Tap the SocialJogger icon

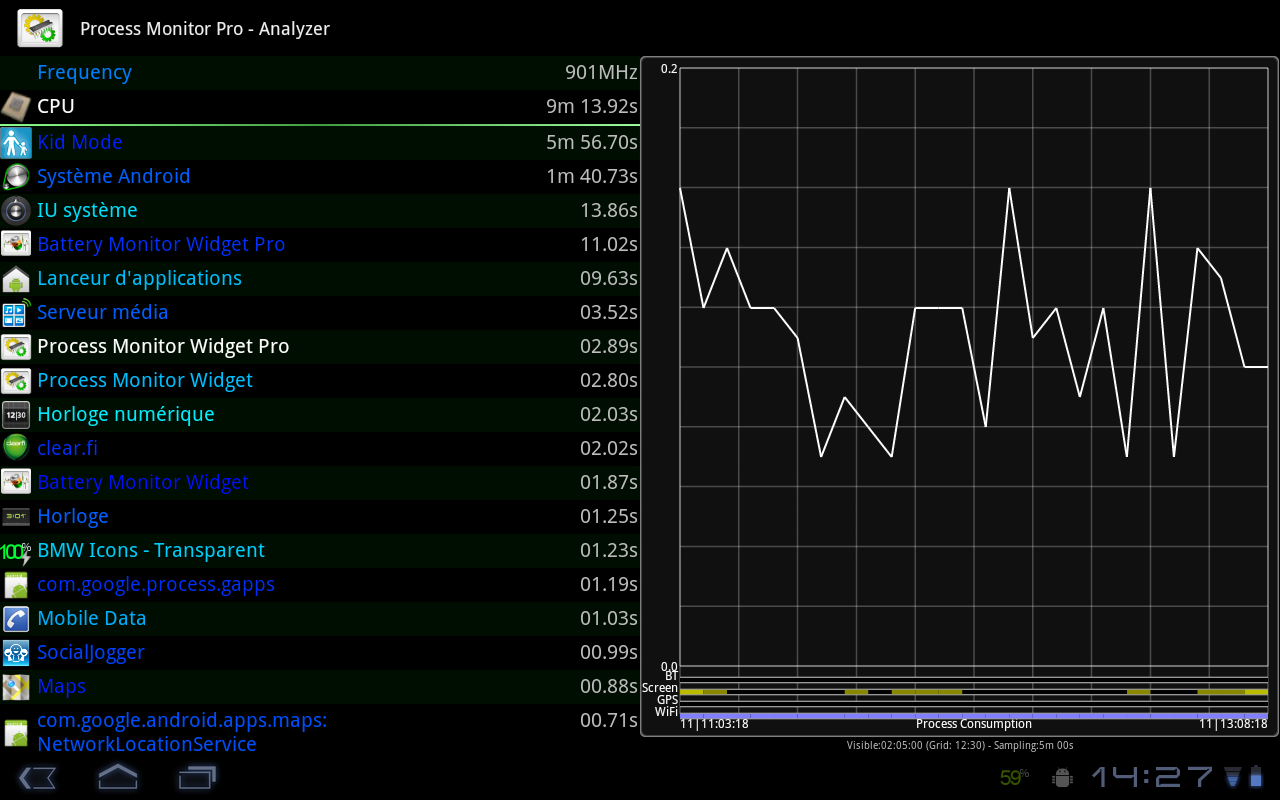[16, 652]
